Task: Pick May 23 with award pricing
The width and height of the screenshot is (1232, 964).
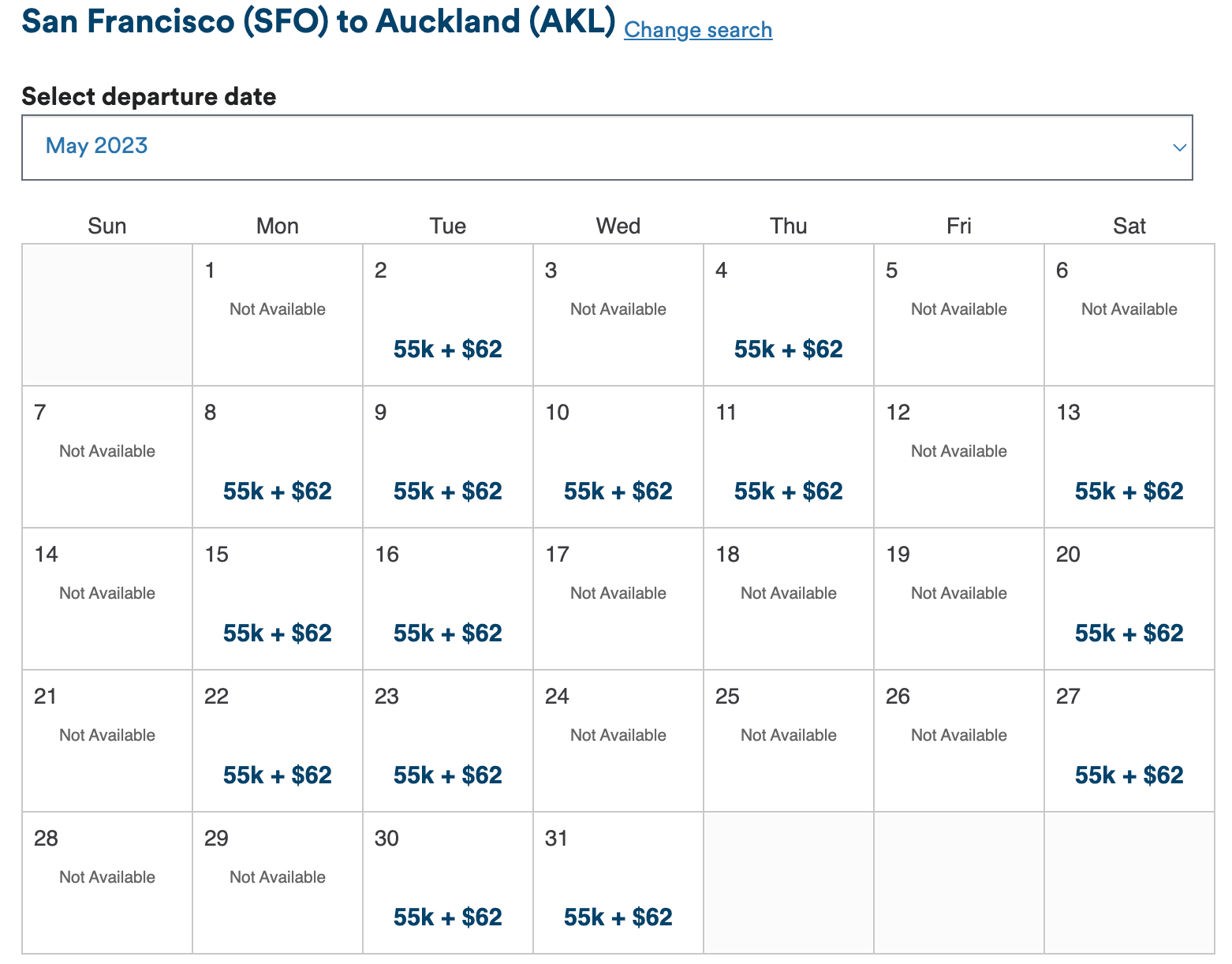Action: click(446, 774)
